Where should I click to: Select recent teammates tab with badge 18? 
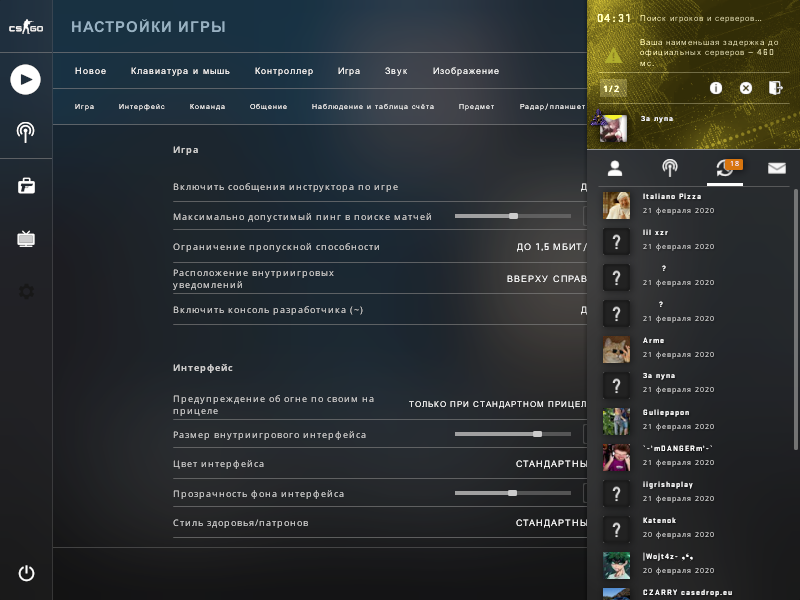point(725,168)
